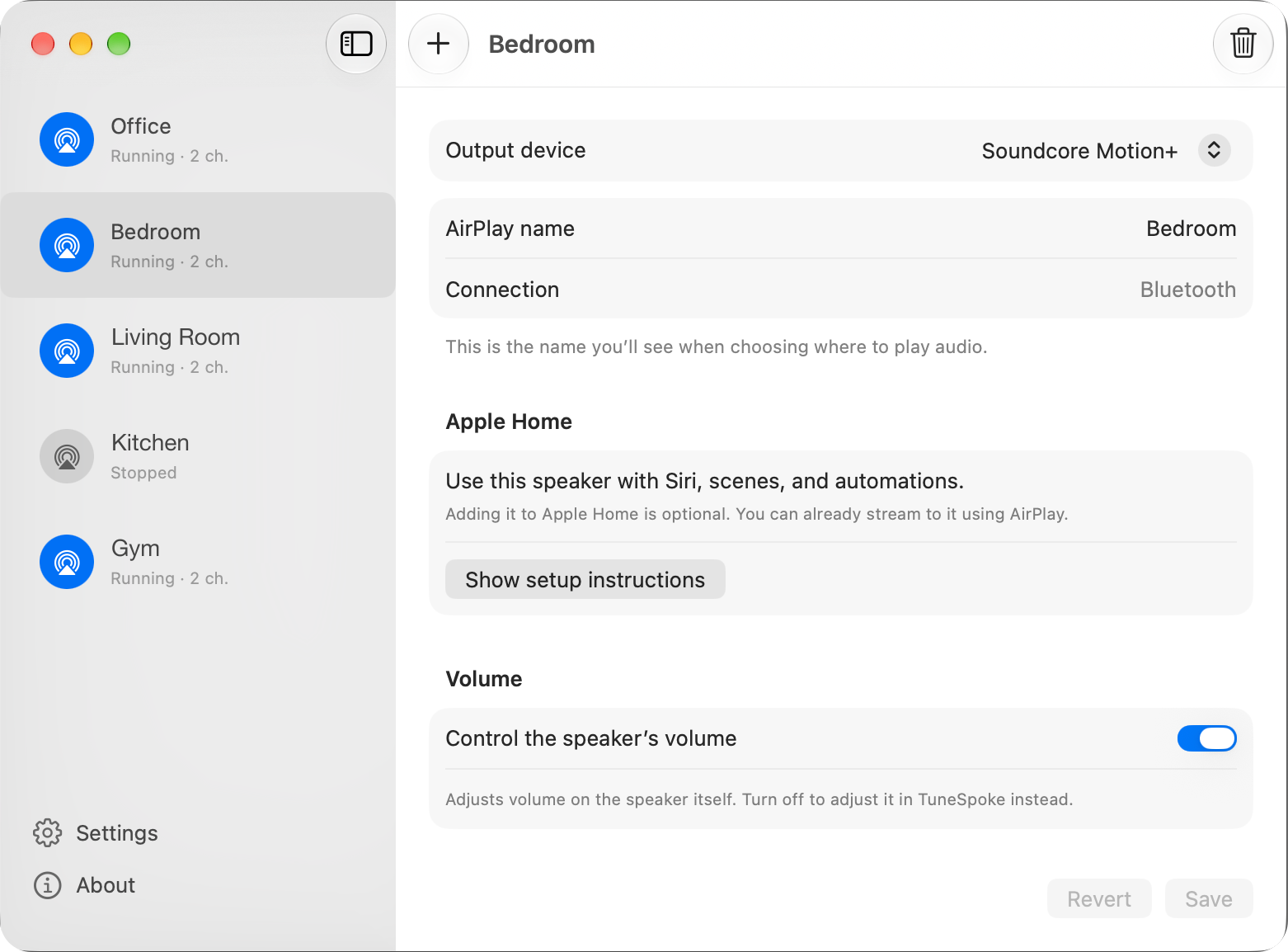Click the Office AirPlay icon
Viewport: 1288px width, 952px height.
tap(67, 139)
